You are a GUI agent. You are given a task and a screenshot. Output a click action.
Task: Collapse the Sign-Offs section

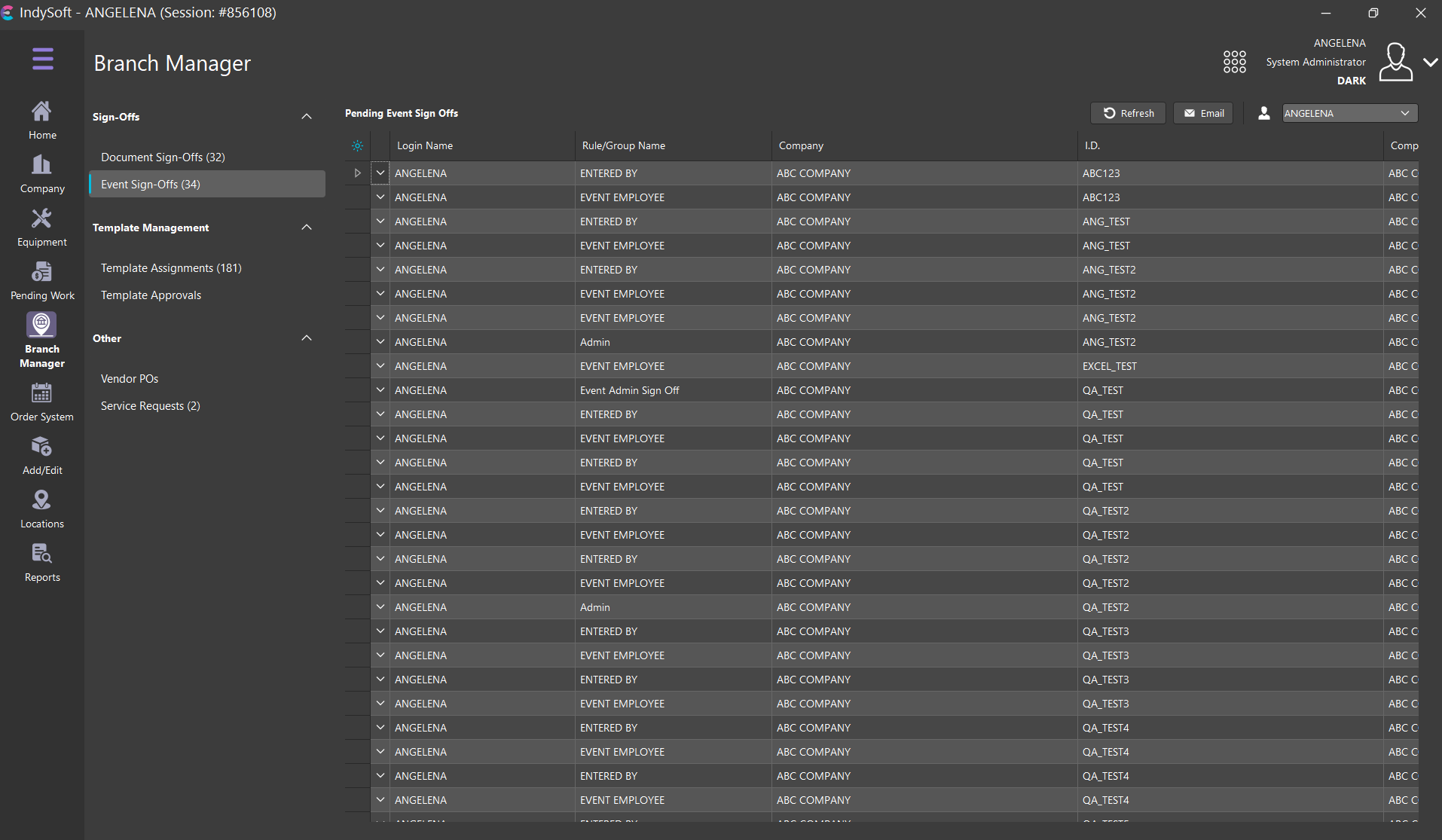[x=307, y=117]
